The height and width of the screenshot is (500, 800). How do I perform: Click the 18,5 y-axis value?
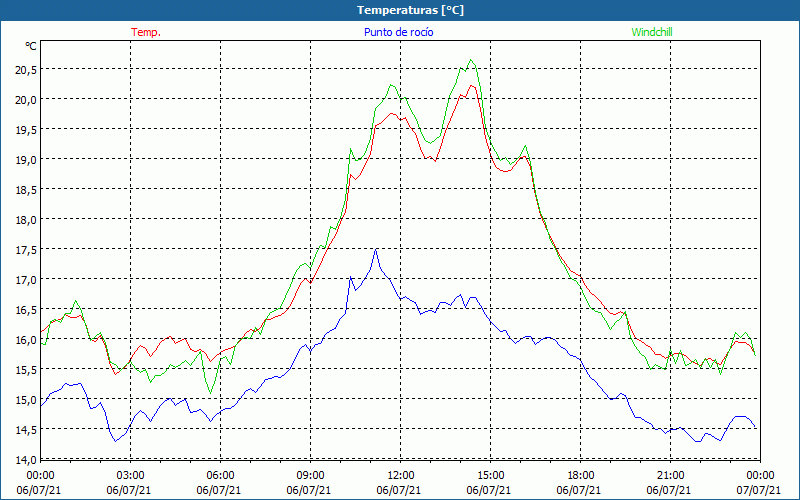26,190
